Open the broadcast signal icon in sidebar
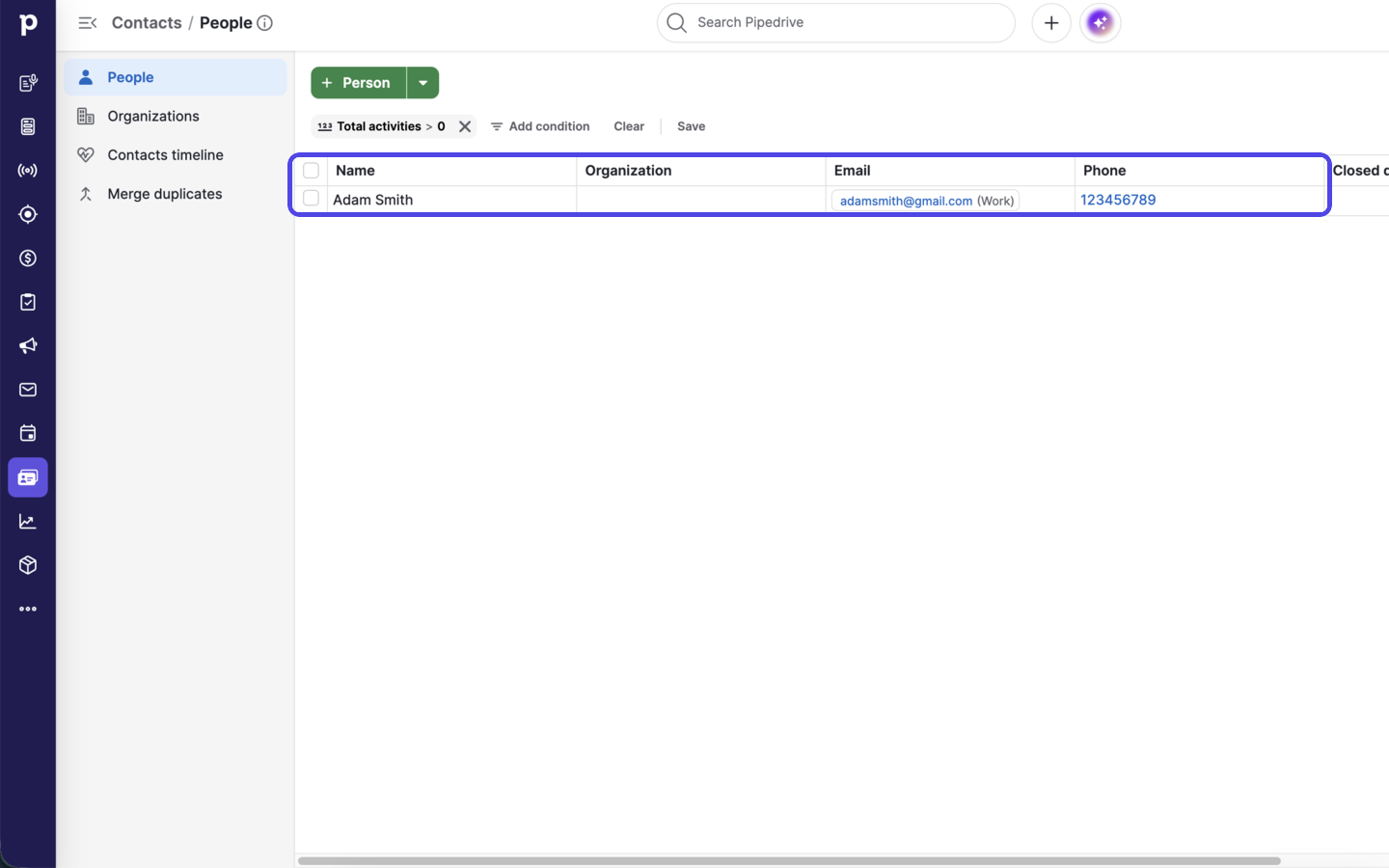Screen dimensions: 1389x868 click(28, 171)
